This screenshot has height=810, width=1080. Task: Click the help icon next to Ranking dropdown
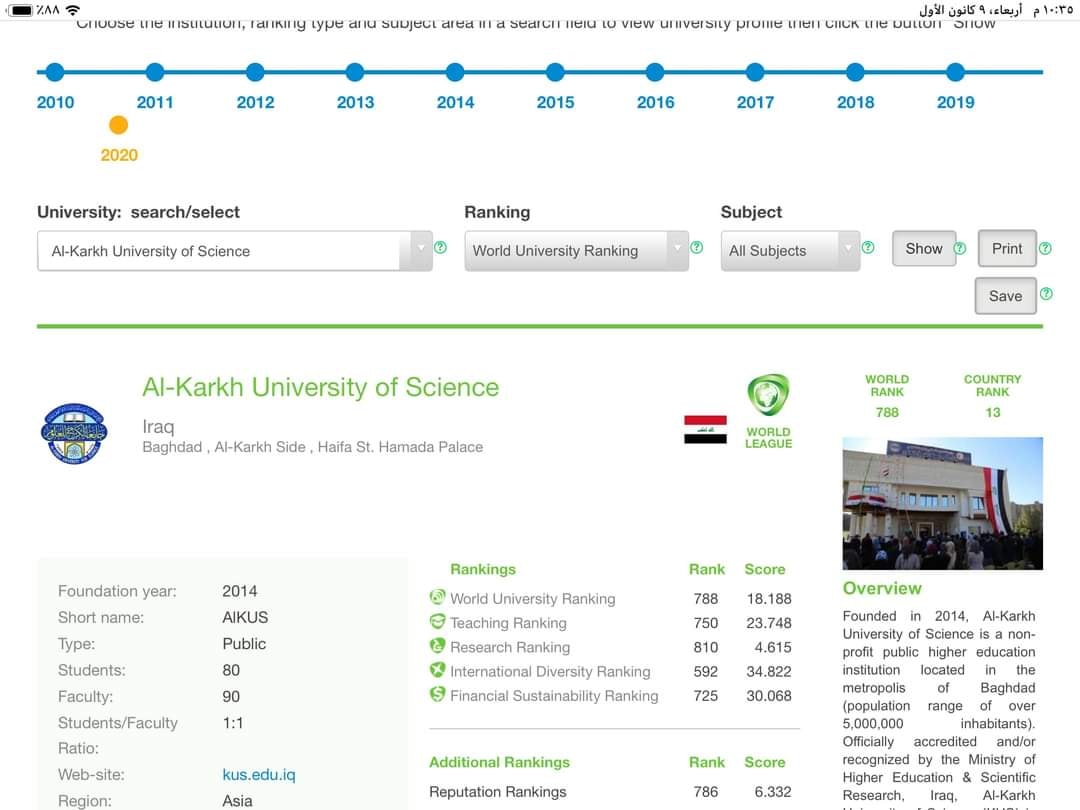(x=696, y=247)
